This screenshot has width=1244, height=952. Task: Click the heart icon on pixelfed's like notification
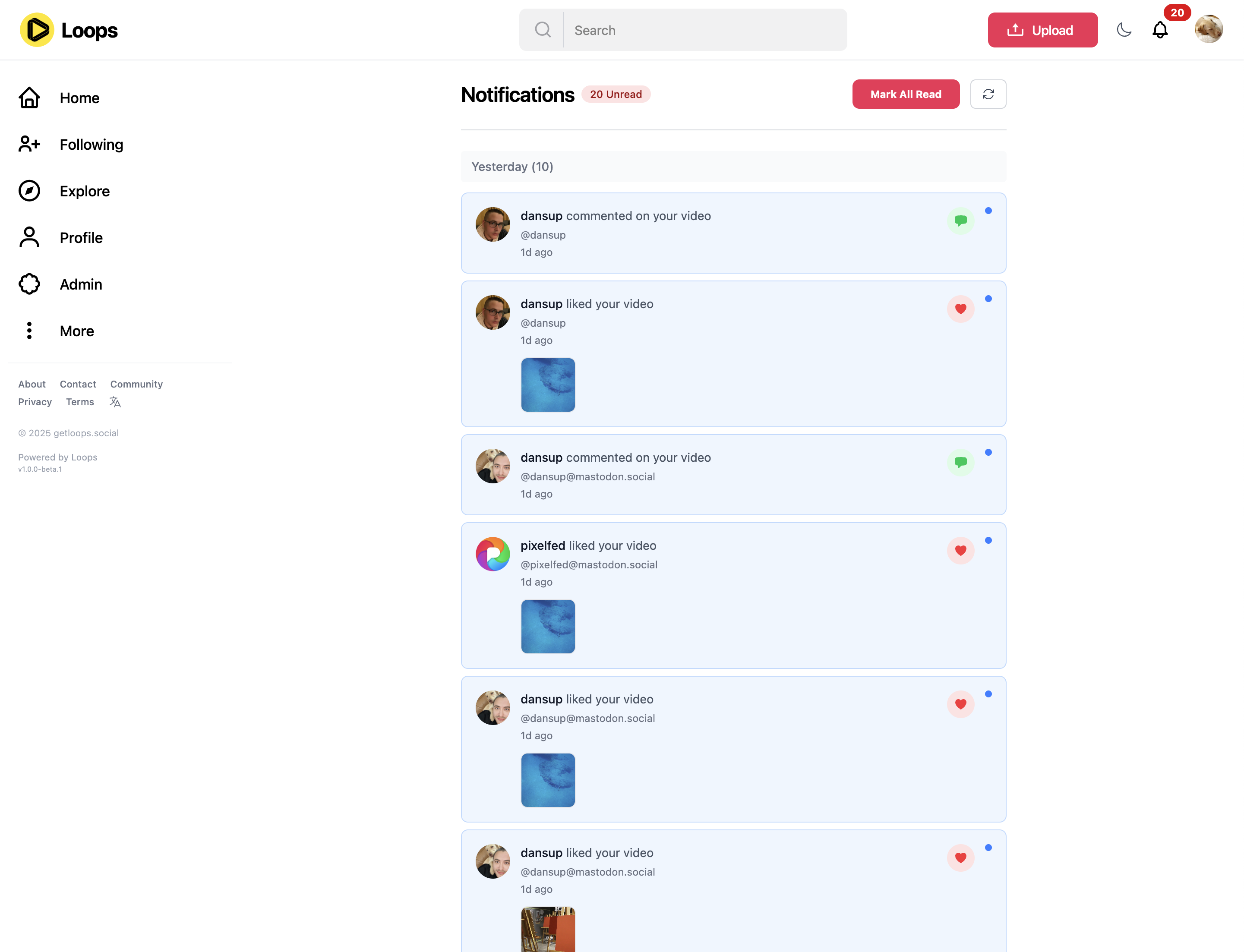point(960,550)
